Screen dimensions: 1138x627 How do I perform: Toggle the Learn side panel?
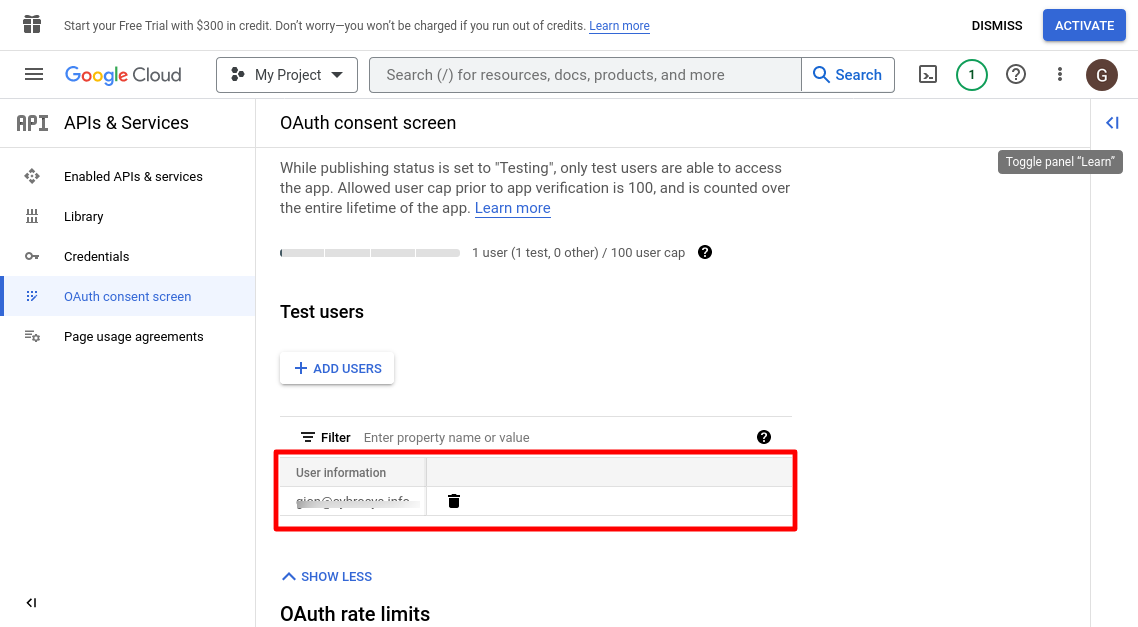1112,123
